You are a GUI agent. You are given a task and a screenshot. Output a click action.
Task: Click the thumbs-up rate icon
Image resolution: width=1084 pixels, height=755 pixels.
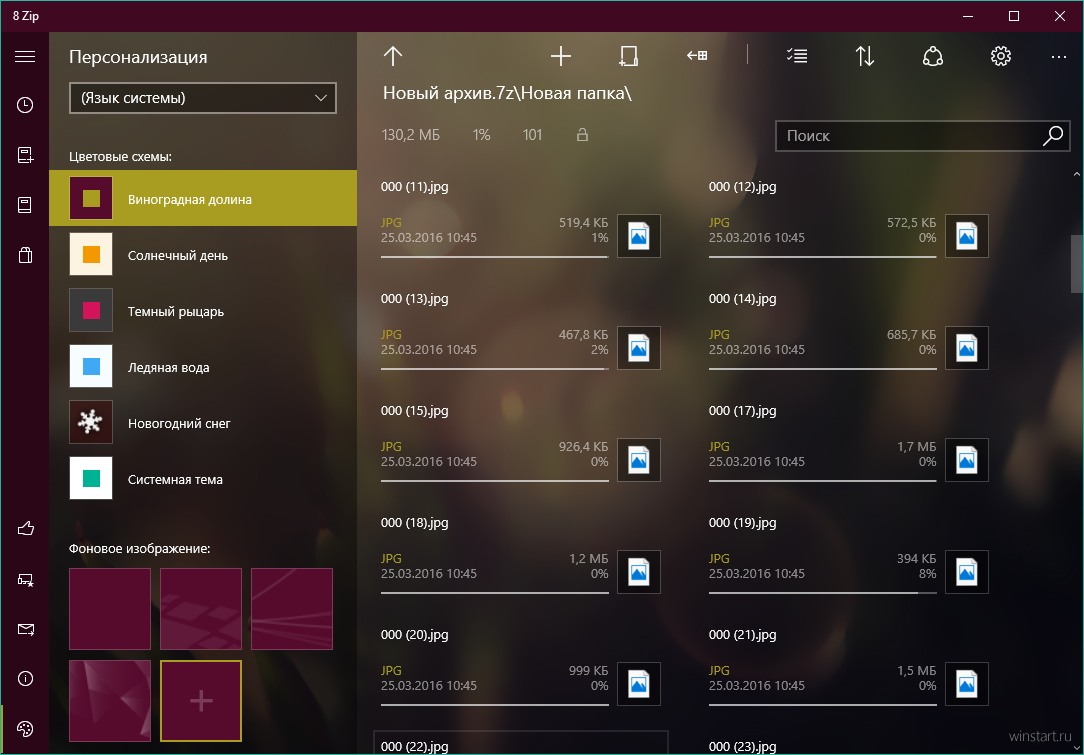point(25,529)
